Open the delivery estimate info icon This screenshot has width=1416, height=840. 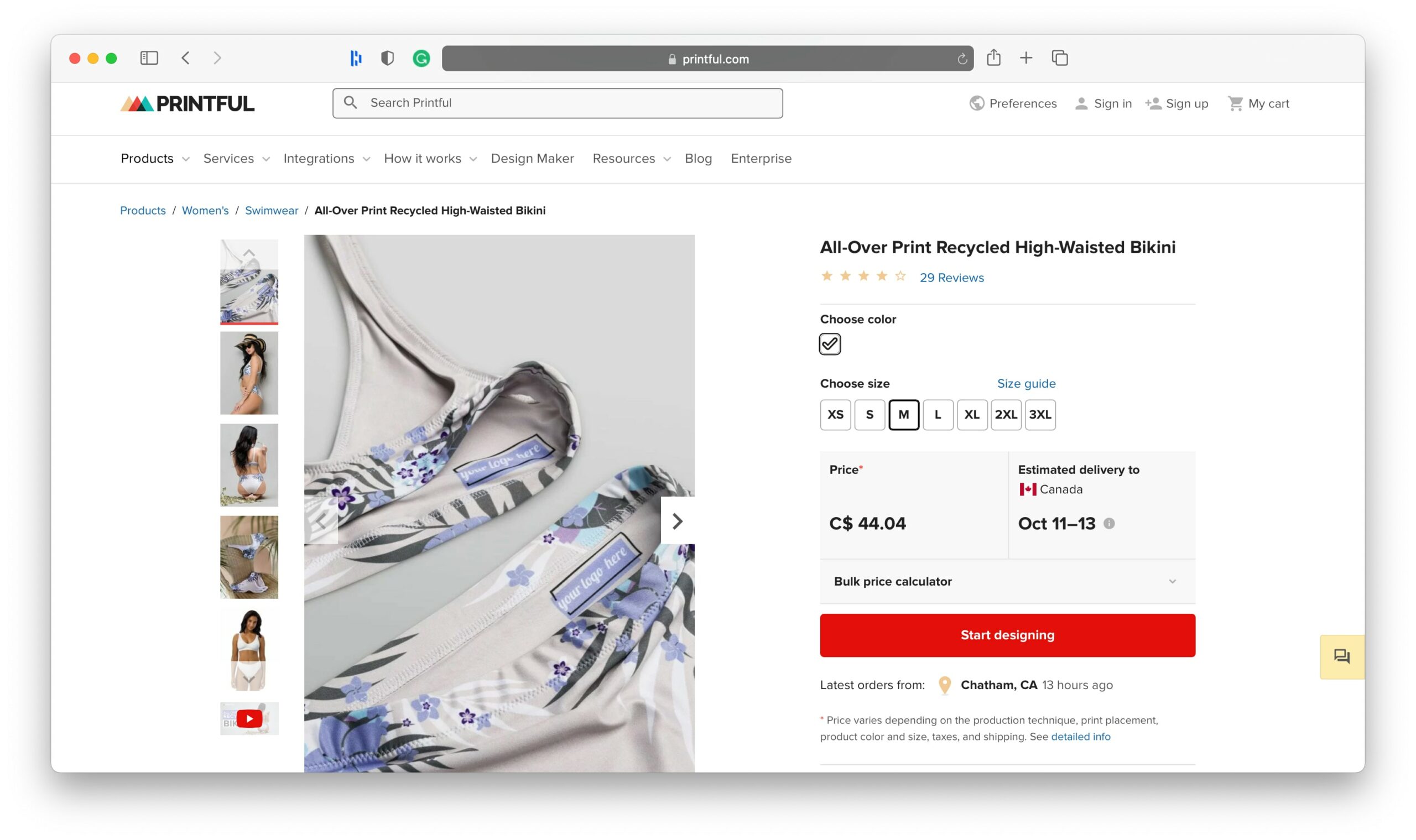pyautogui.click(x=1110, y=524)
